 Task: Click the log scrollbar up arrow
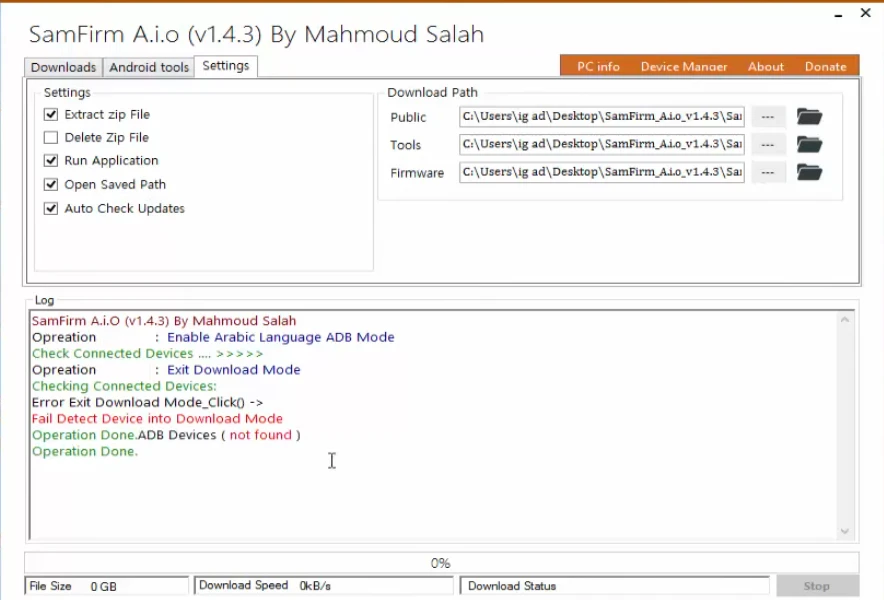pyautogui.click(x=843, y=319)
